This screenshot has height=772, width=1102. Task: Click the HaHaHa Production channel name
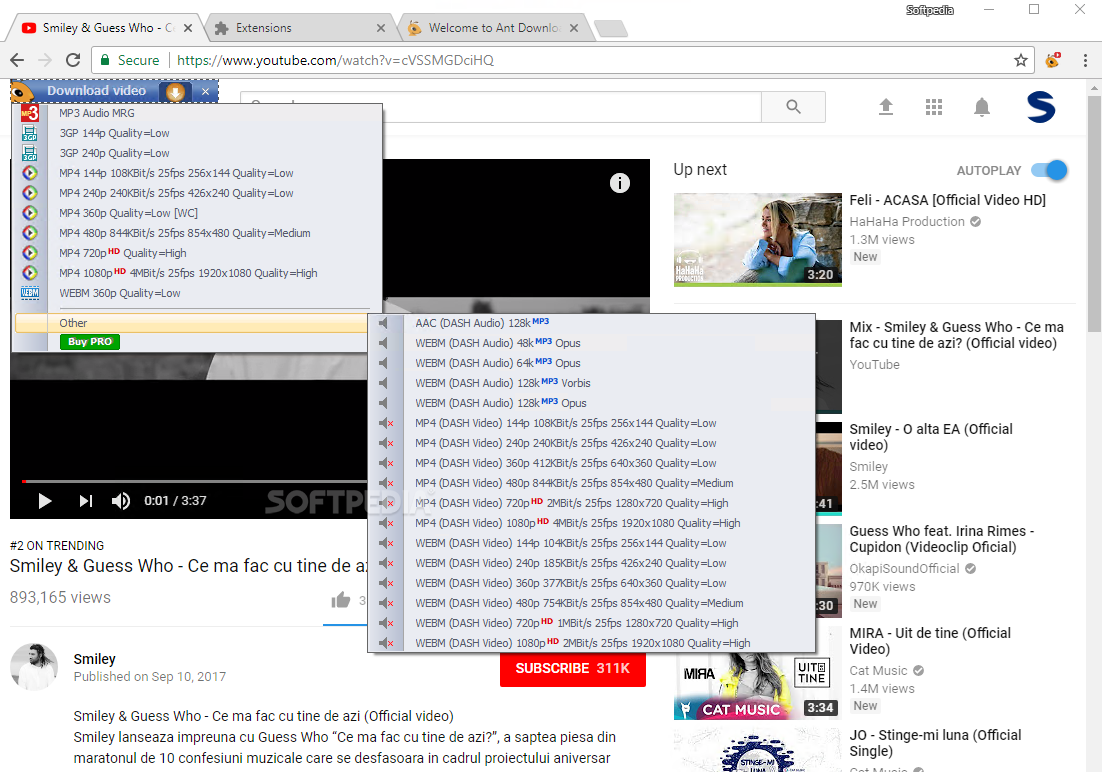coord(907,221)
